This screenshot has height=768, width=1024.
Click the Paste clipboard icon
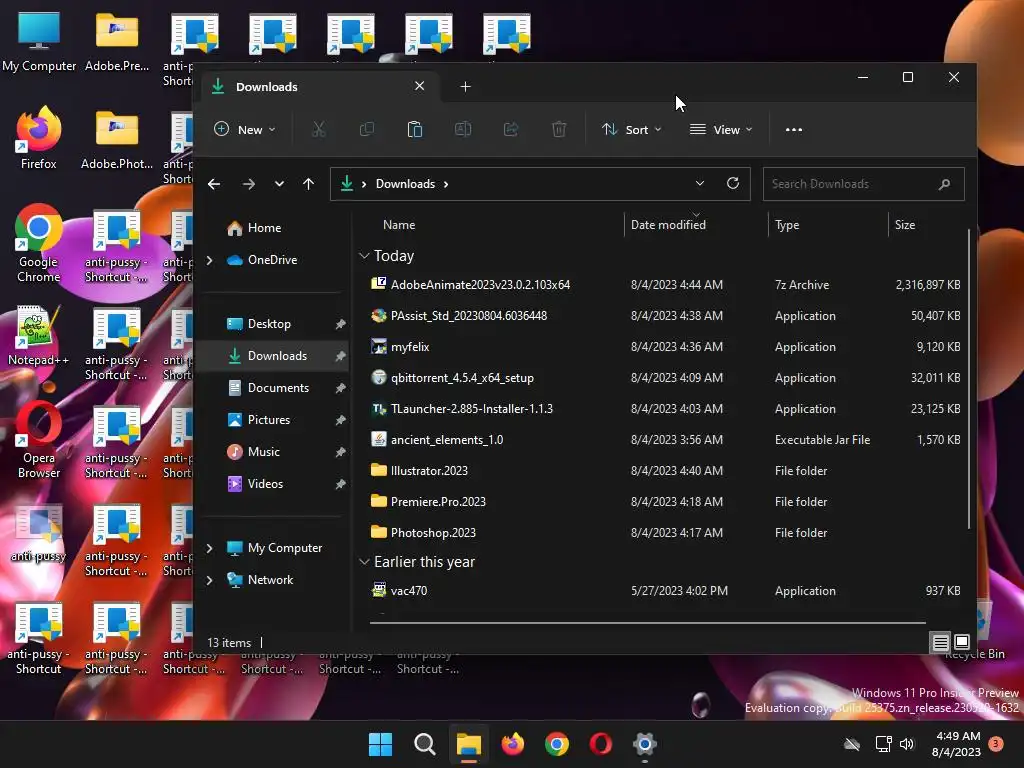tap(415, 129)
